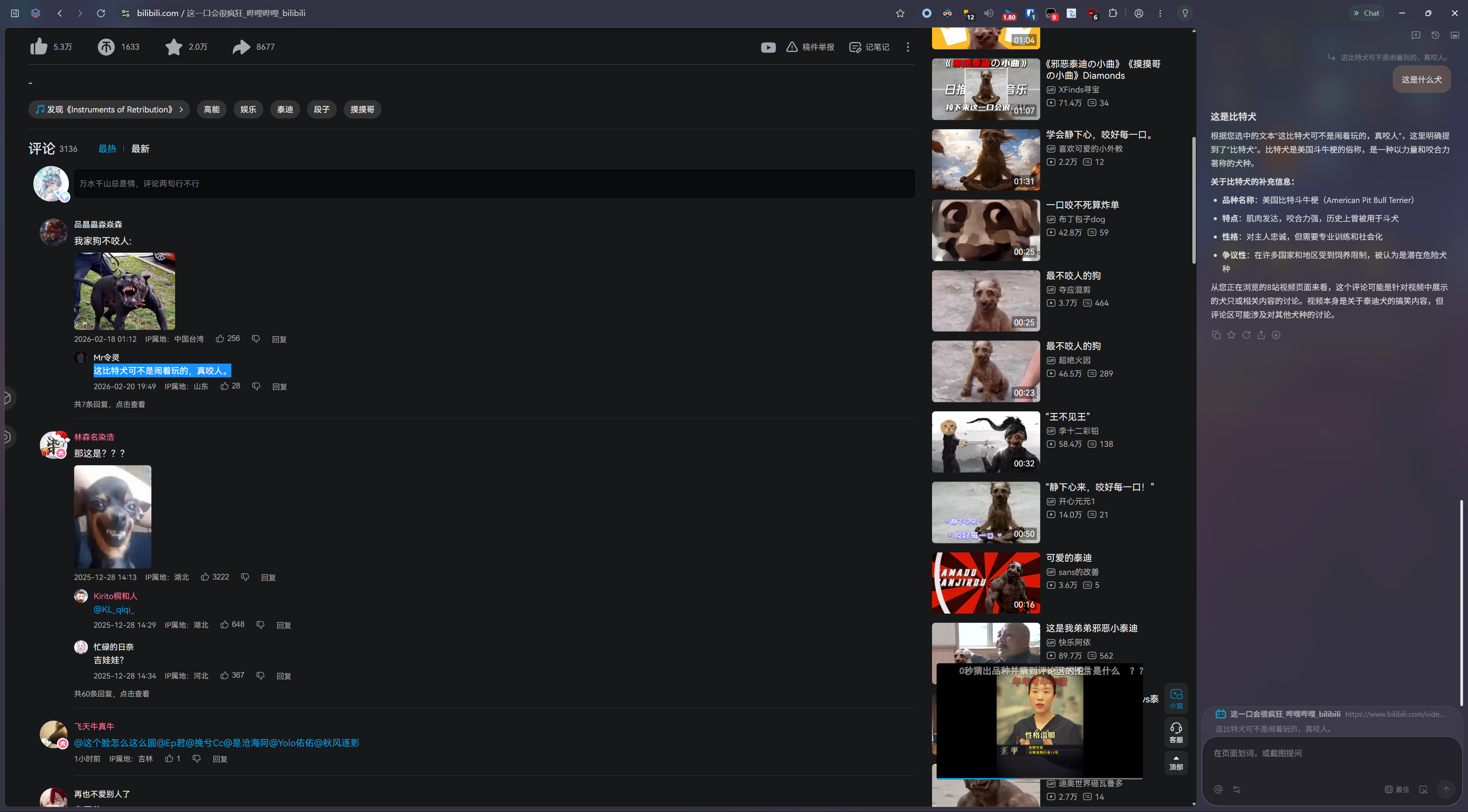
Task: Open the video more-options three dots menu
Action: tap(908, 47)
